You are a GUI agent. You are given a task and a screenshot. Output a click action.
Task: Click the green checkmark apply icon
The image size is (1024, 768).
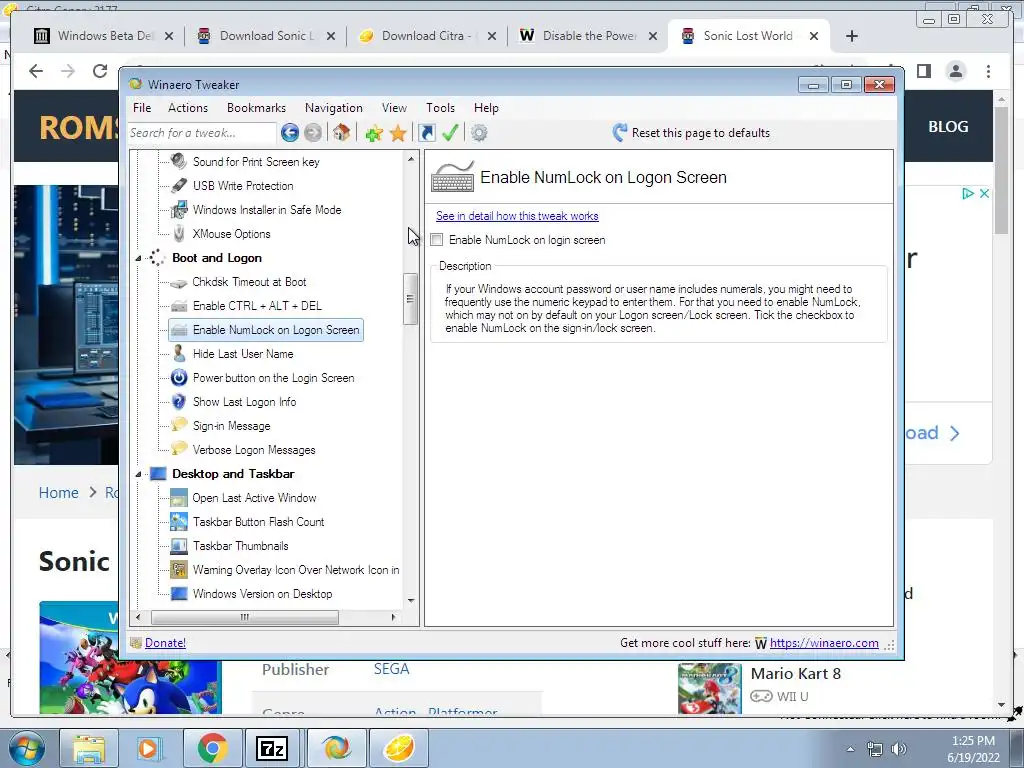click(x=450, y=133)
